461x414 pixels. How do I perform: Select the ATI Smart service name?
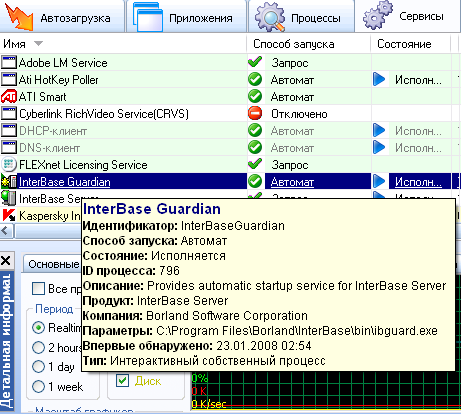(x=43, y=97)
